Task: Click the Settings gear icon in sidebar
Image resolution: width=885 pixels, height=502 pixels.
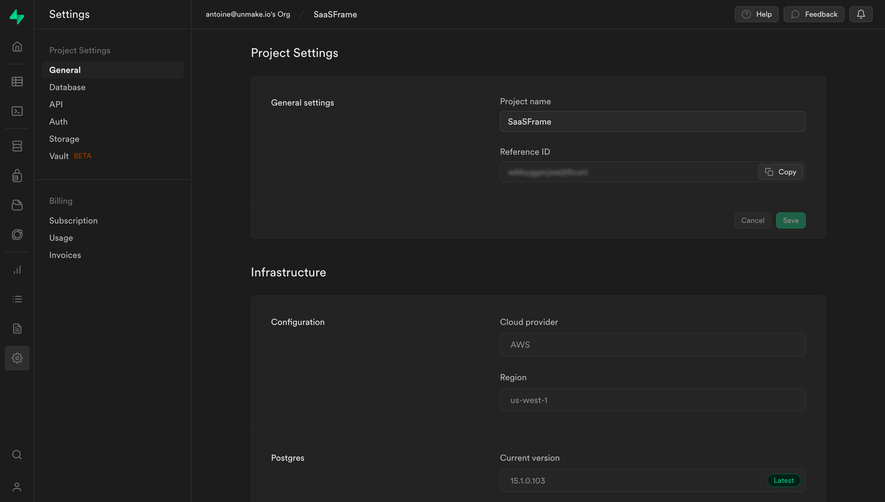Action: click(17, 358)
